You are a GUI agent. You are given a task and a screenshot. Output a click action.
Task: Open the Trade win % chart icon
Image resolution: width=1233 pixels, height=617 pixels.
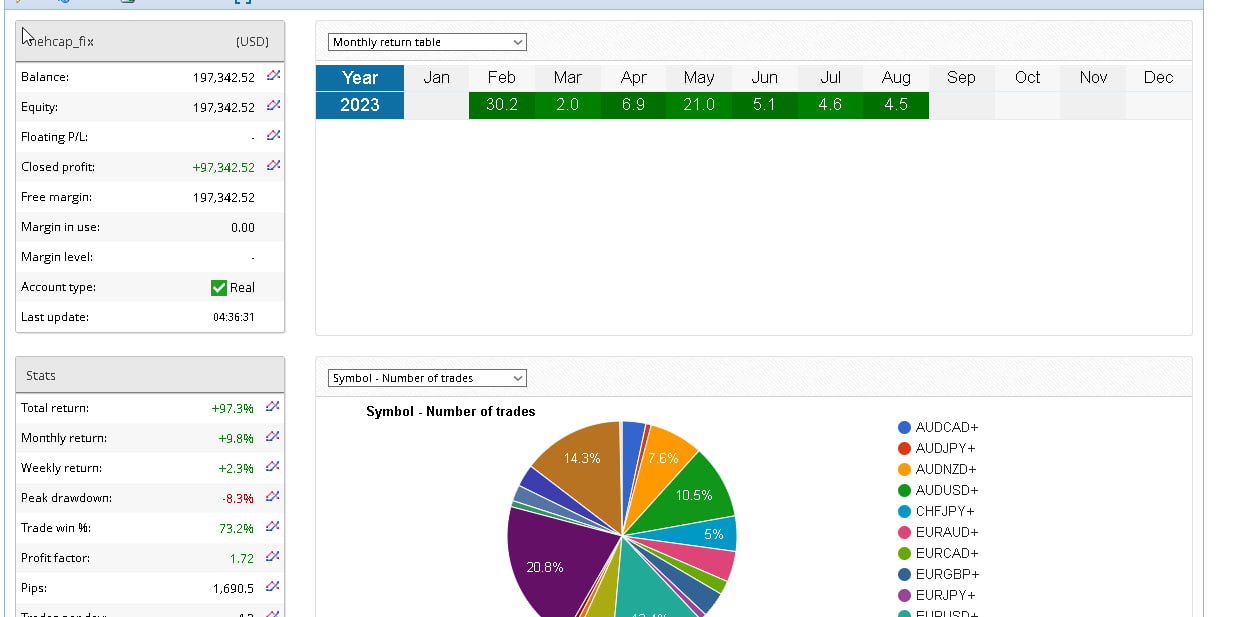click(273, 527)
